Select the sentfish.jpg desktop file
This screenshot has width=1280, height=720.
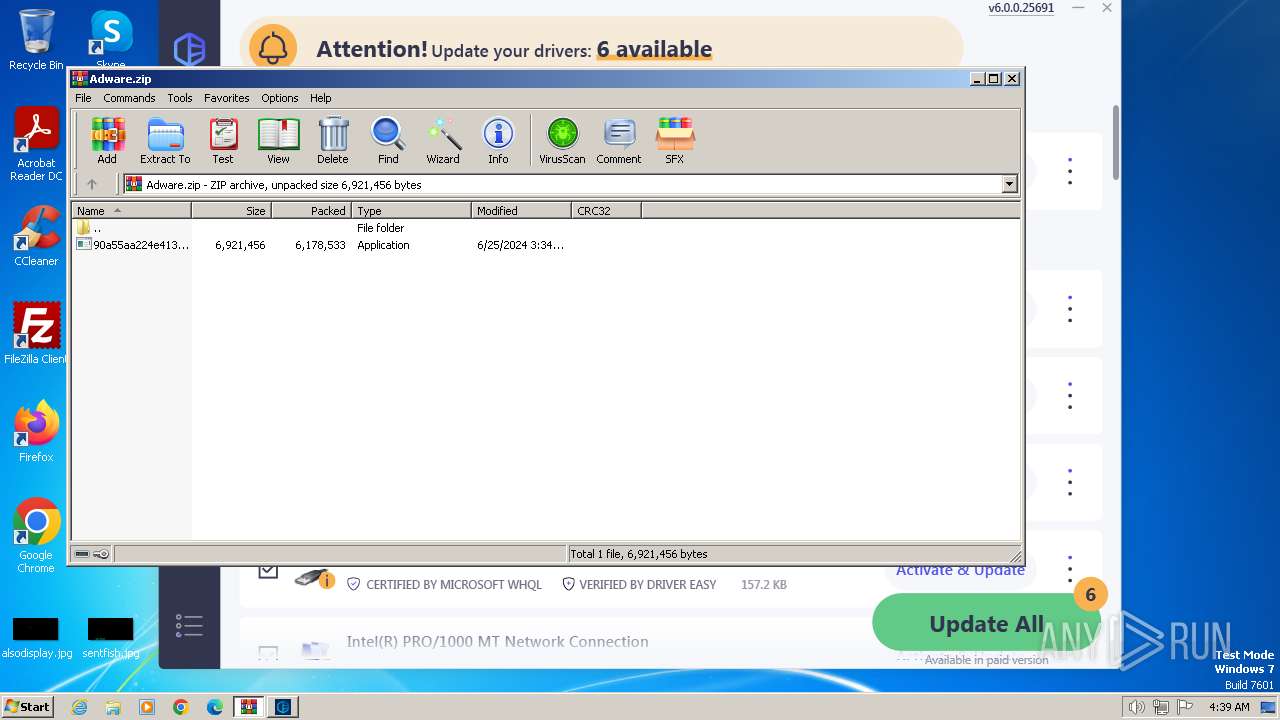111,638
